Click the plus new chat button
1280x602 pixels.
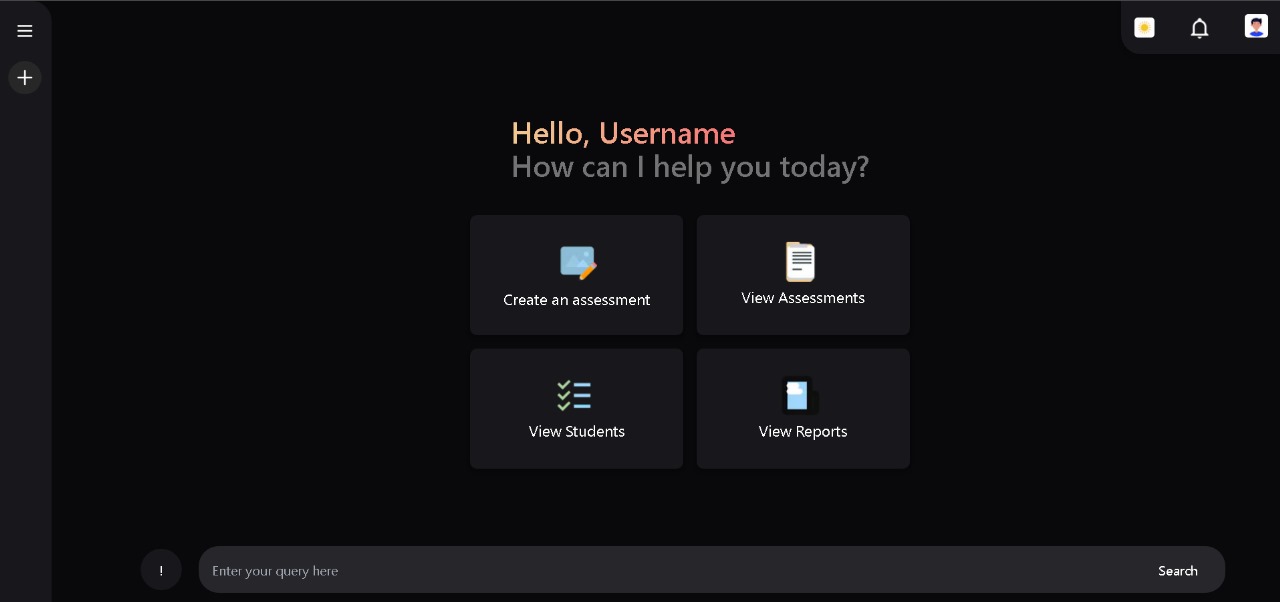[25, 77]
